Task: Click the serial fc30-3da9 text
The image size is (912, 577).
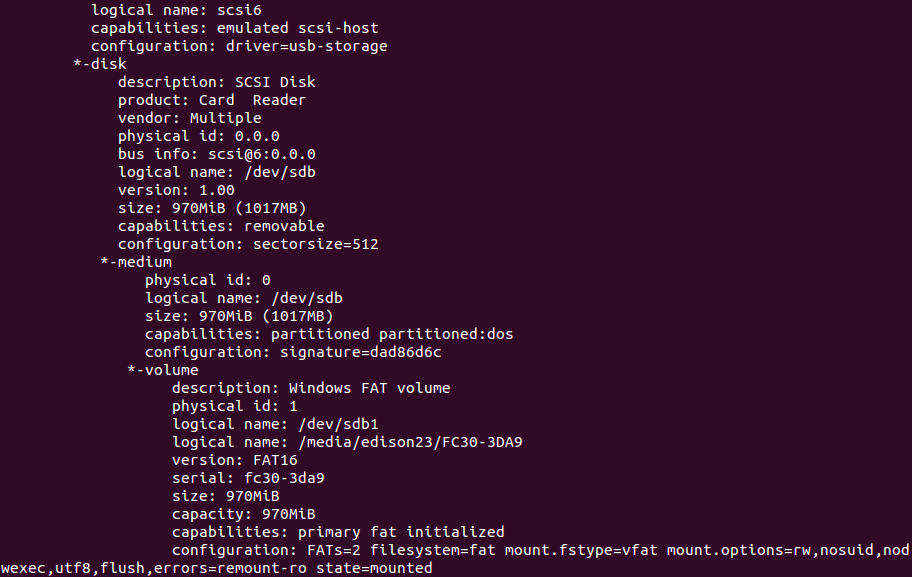Action: tap(284, 478)
